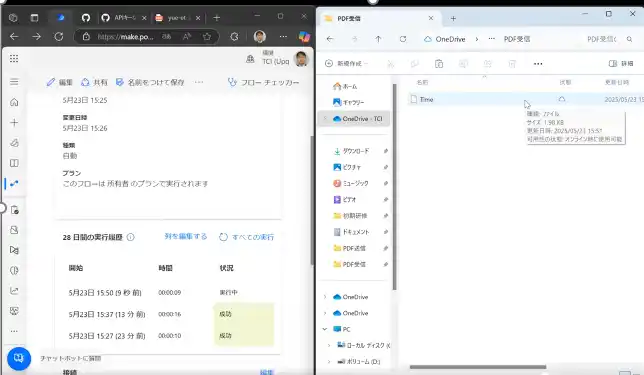Screen dimensions: 644x375
Task: Click the browser address bar URL
Action: pos(125,37)
